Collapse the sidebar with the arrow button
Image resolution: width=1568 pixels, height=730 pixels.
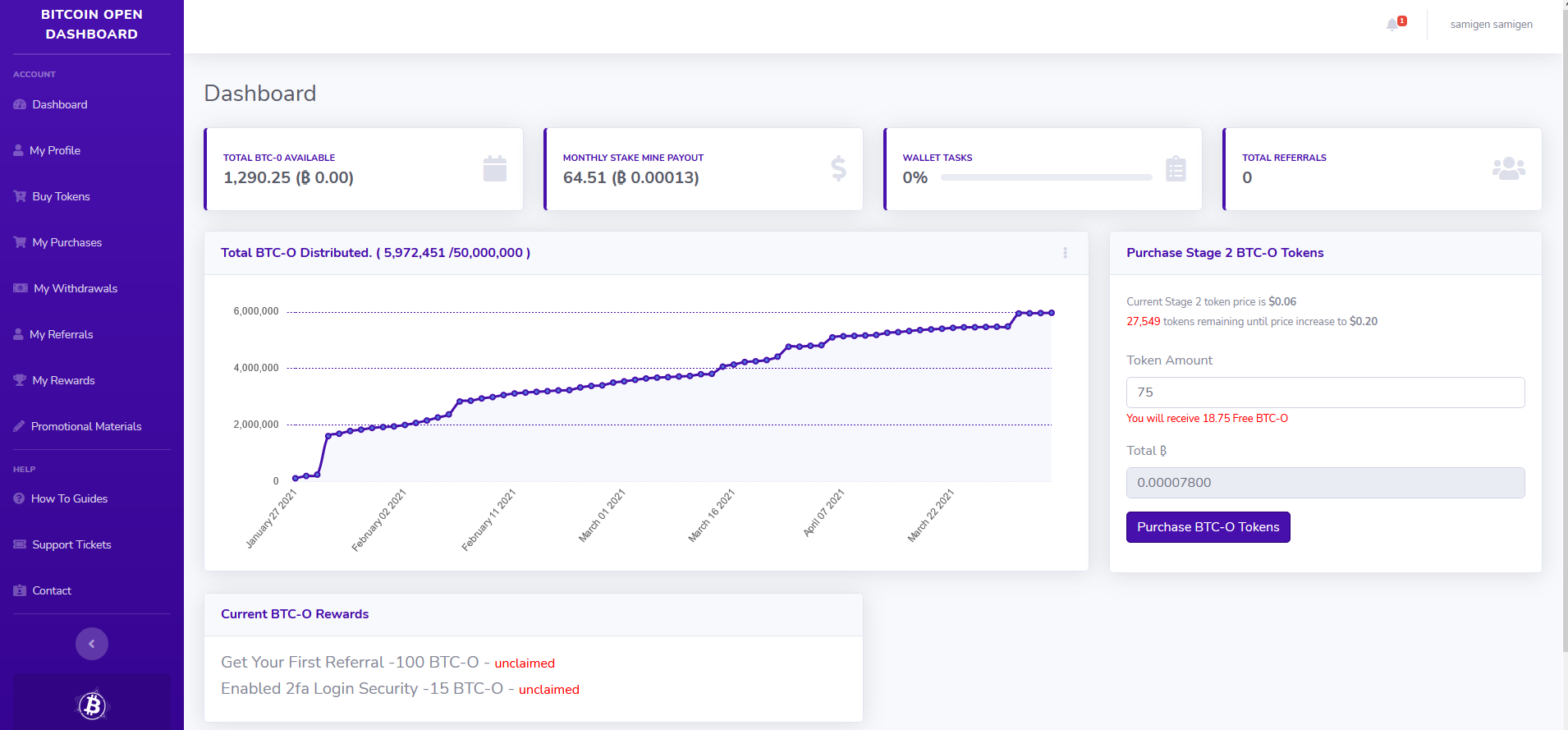[92, 644]
